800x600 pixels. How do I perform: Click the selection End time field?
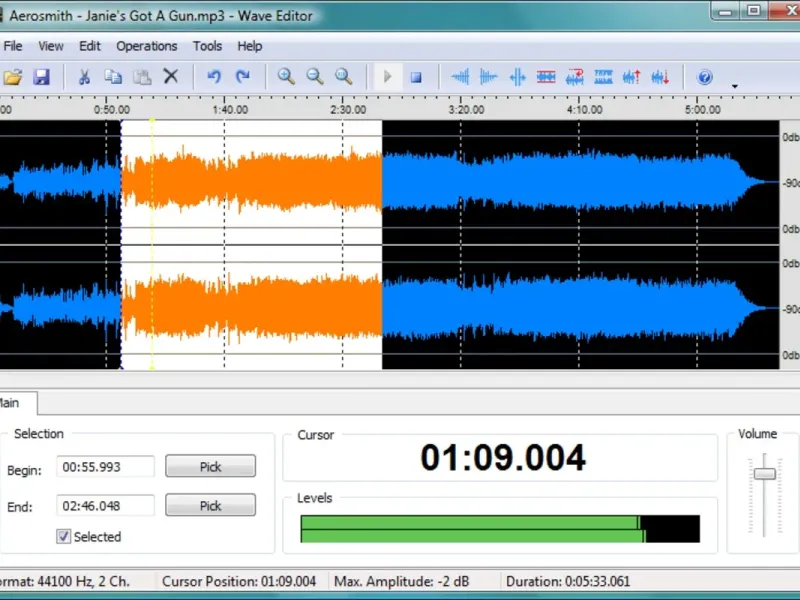tap(105, 506)
